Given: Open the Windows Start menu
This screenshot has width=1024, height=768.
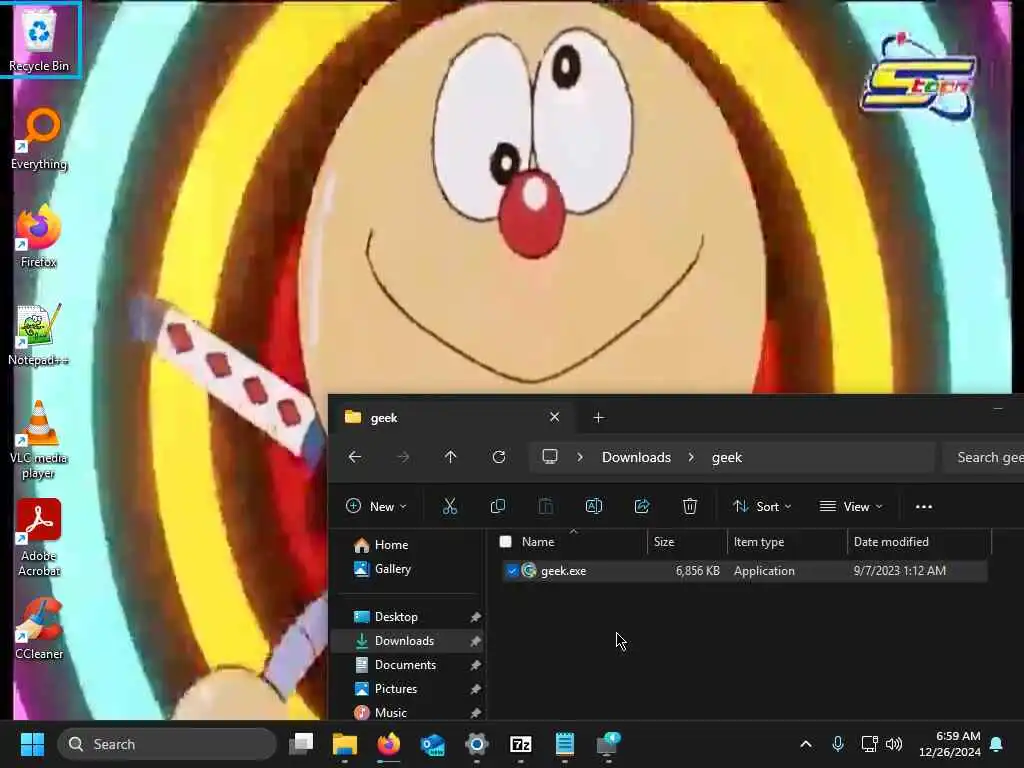Looking at the screenshot, I should point(32,744).
